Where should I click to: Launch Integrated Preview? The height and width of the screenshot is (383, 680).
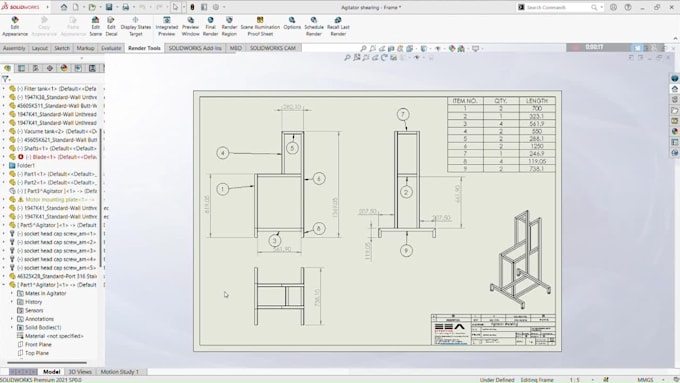coord(167,26)
